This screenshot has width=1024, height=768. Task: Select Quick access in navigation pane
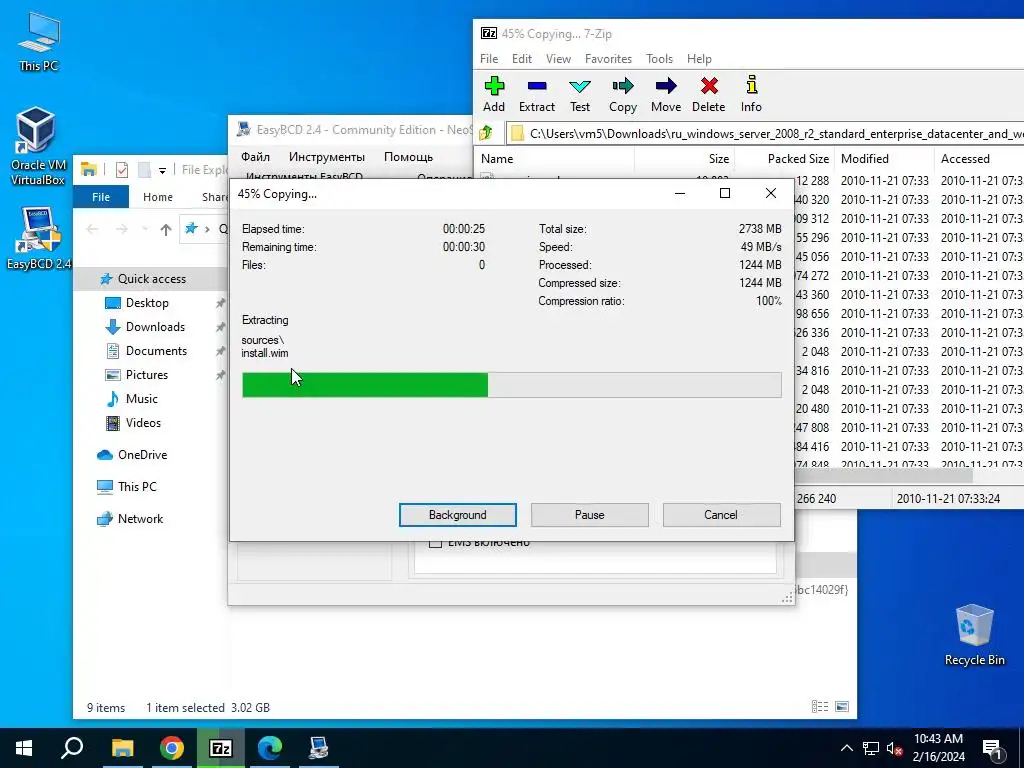pos(152,279)
